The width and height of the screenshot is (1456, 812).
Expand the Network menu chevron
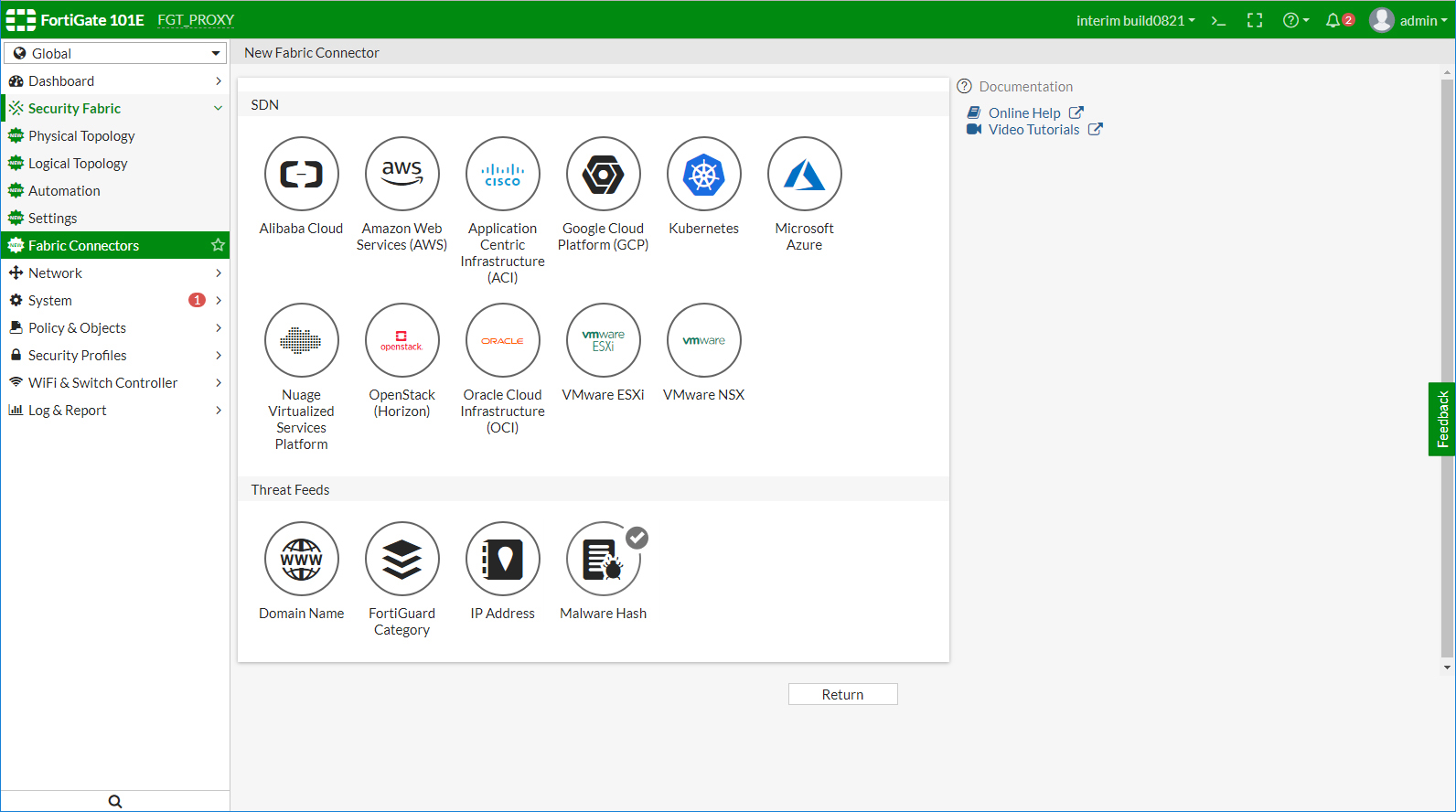[219, 273]
